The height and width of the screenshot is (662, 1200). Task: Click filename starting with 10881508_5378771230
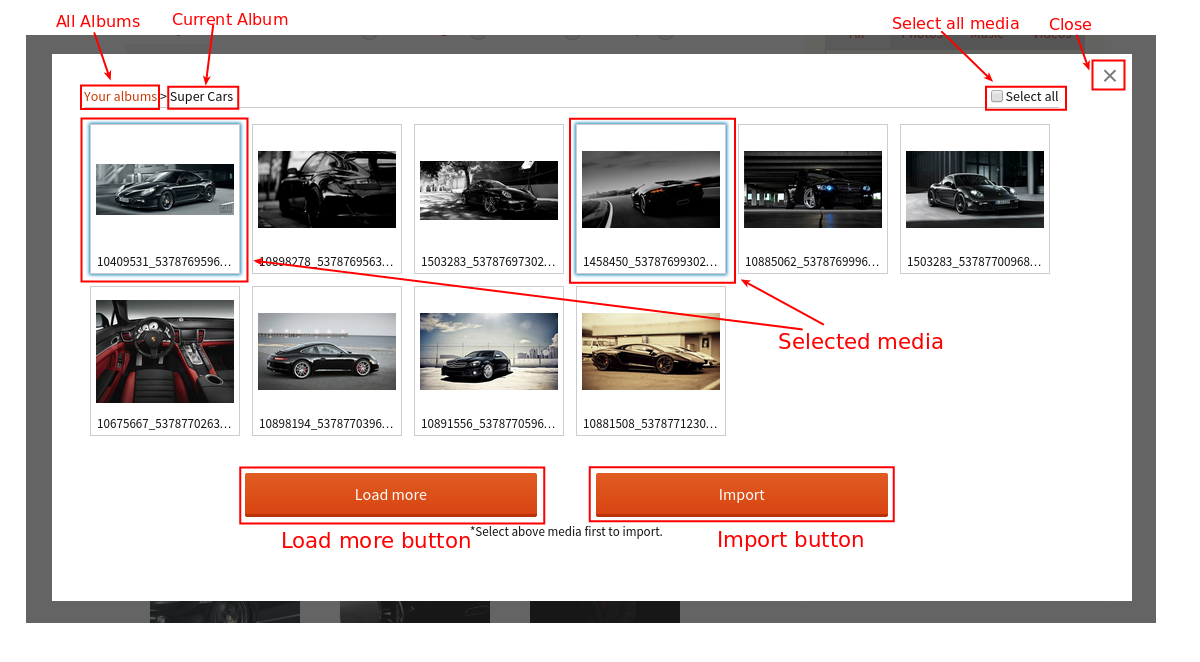coord(650,424)
